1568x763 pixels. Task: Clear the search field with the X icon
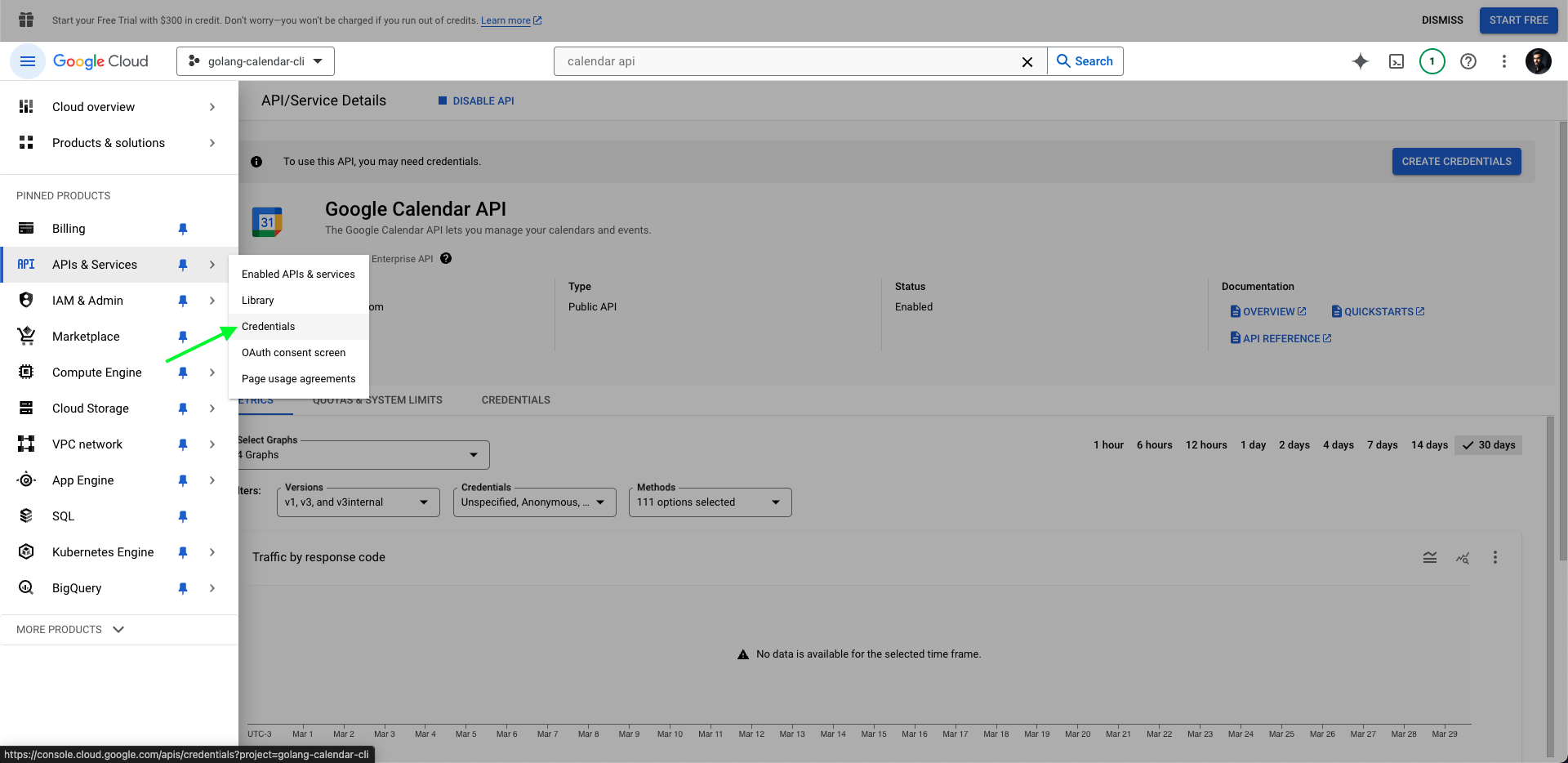1027,61
